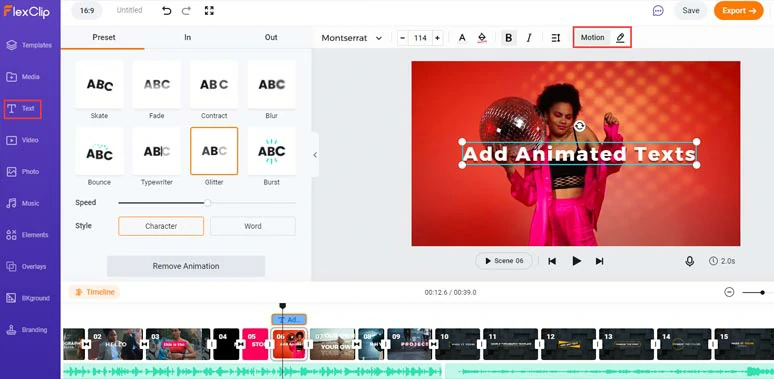The image size is (774, 379).
Task: Click the Export button
Action: tap(738, 10)
